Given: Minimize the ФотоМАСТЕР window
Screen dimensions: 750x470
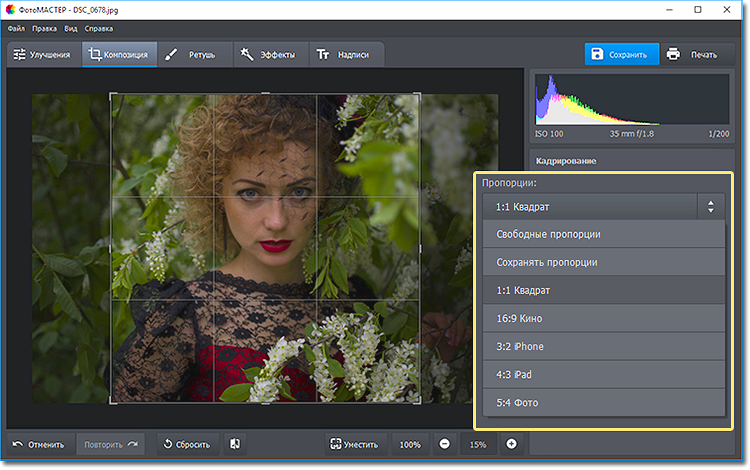Looking at the screenshot, I should [669, 10].
